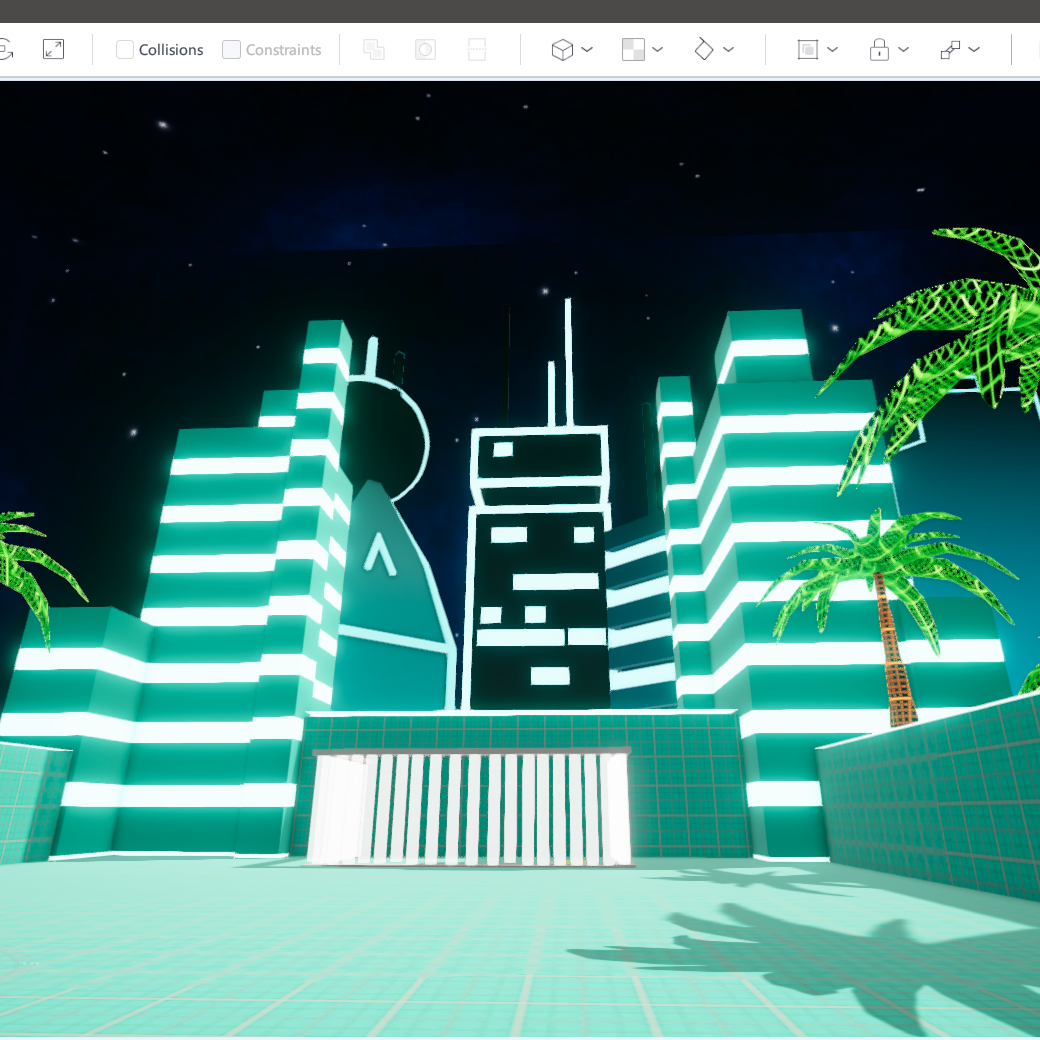The width and height of the screenshot is (1040, 1040).
Task: Click the Lock padlock icon
Action: (x=879, y=49)
